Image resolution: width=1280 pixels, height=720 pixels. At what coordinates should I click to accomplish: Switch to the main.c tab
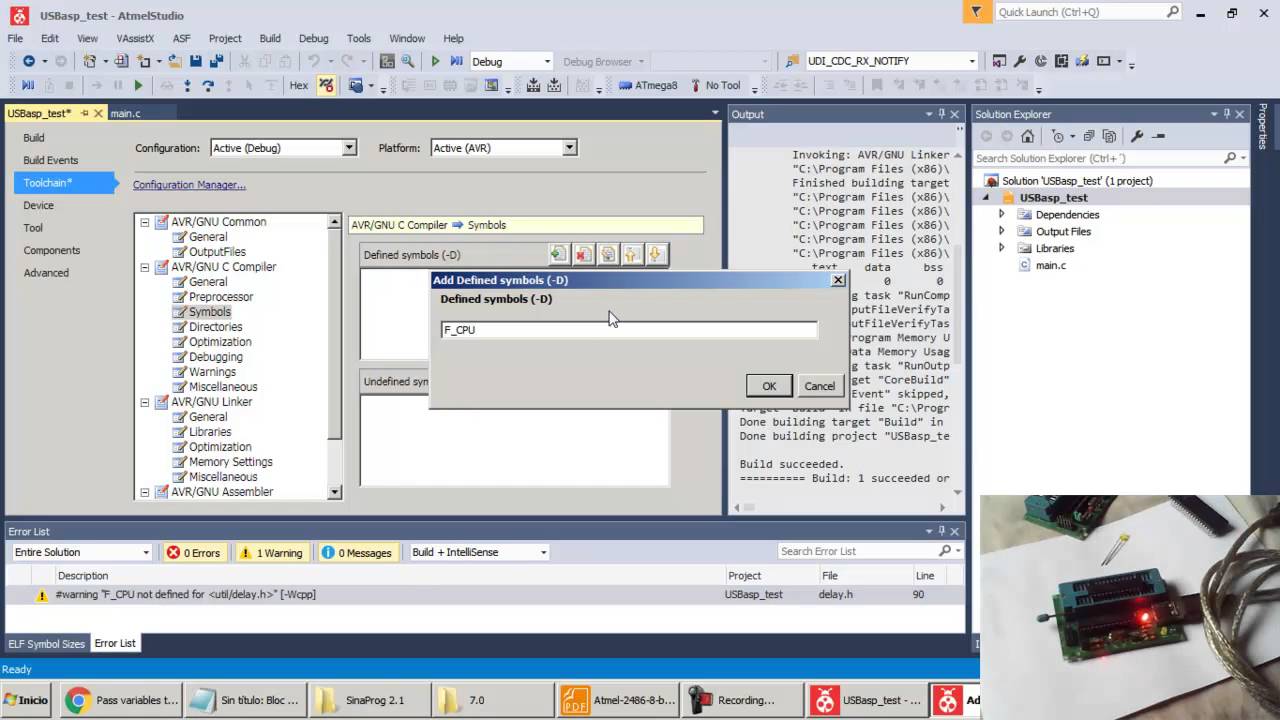(125, 113)
